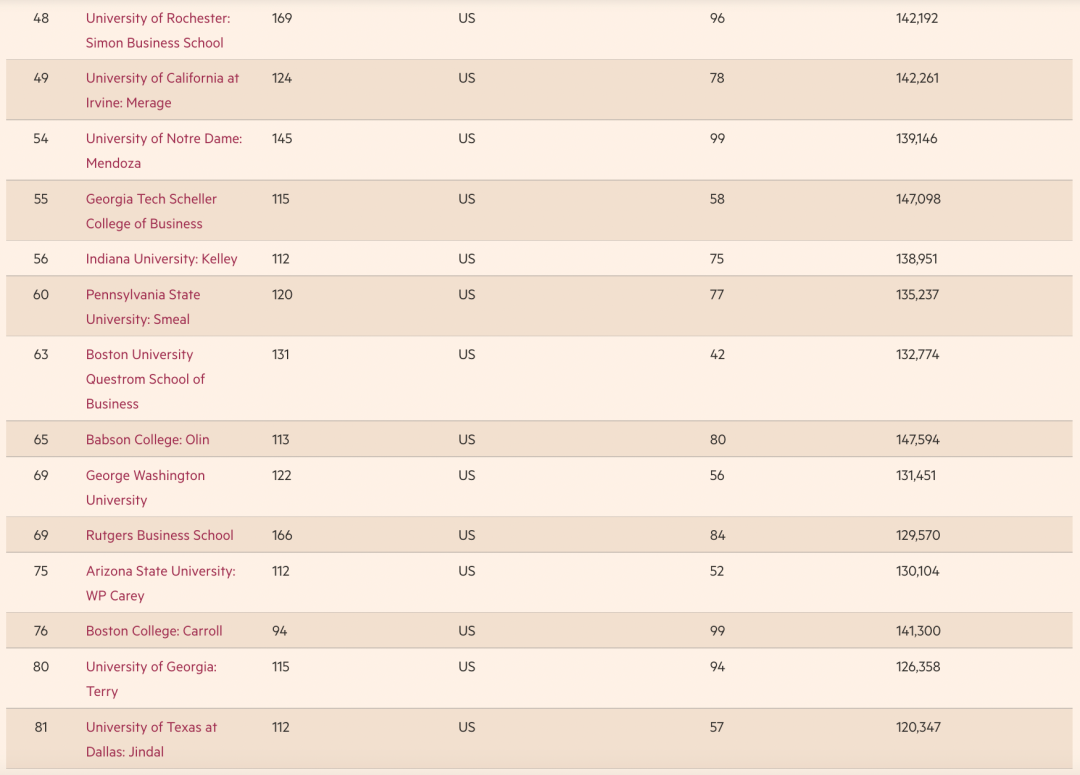The height and width of the screenshot is (775, 1080).
Task: Click rank number 48 in first row
Action: coord(41,18)
